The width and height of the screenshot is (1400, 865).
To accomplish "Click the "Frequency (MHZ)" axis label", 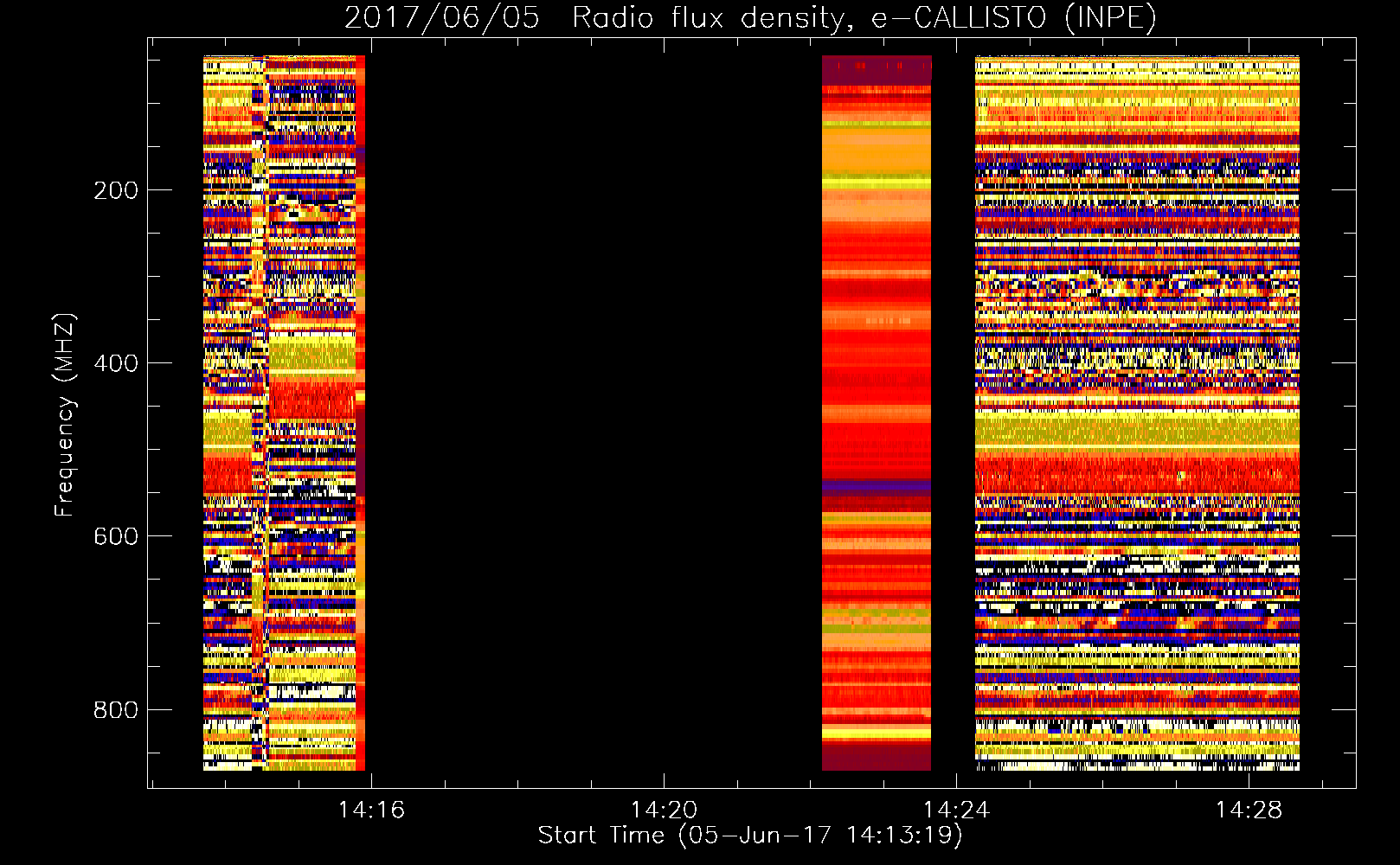I will (x=65, y=415).
